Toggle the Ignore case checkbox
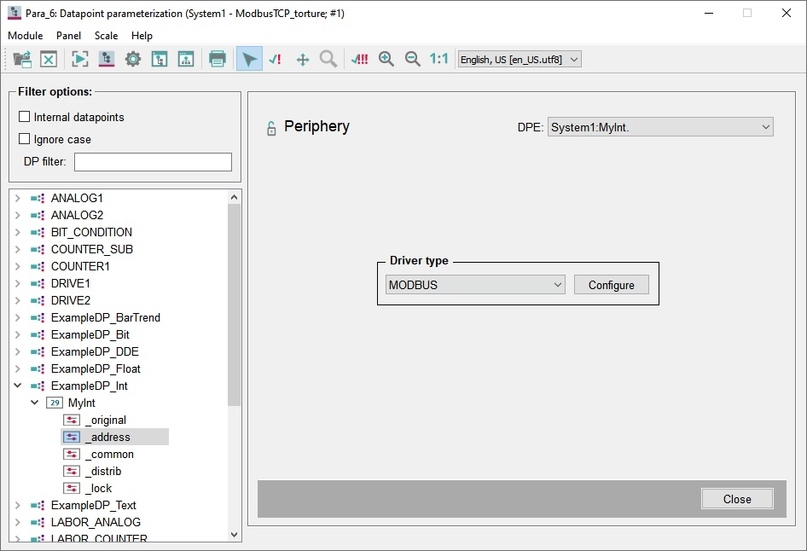807x551 pixels. [24, 139]
